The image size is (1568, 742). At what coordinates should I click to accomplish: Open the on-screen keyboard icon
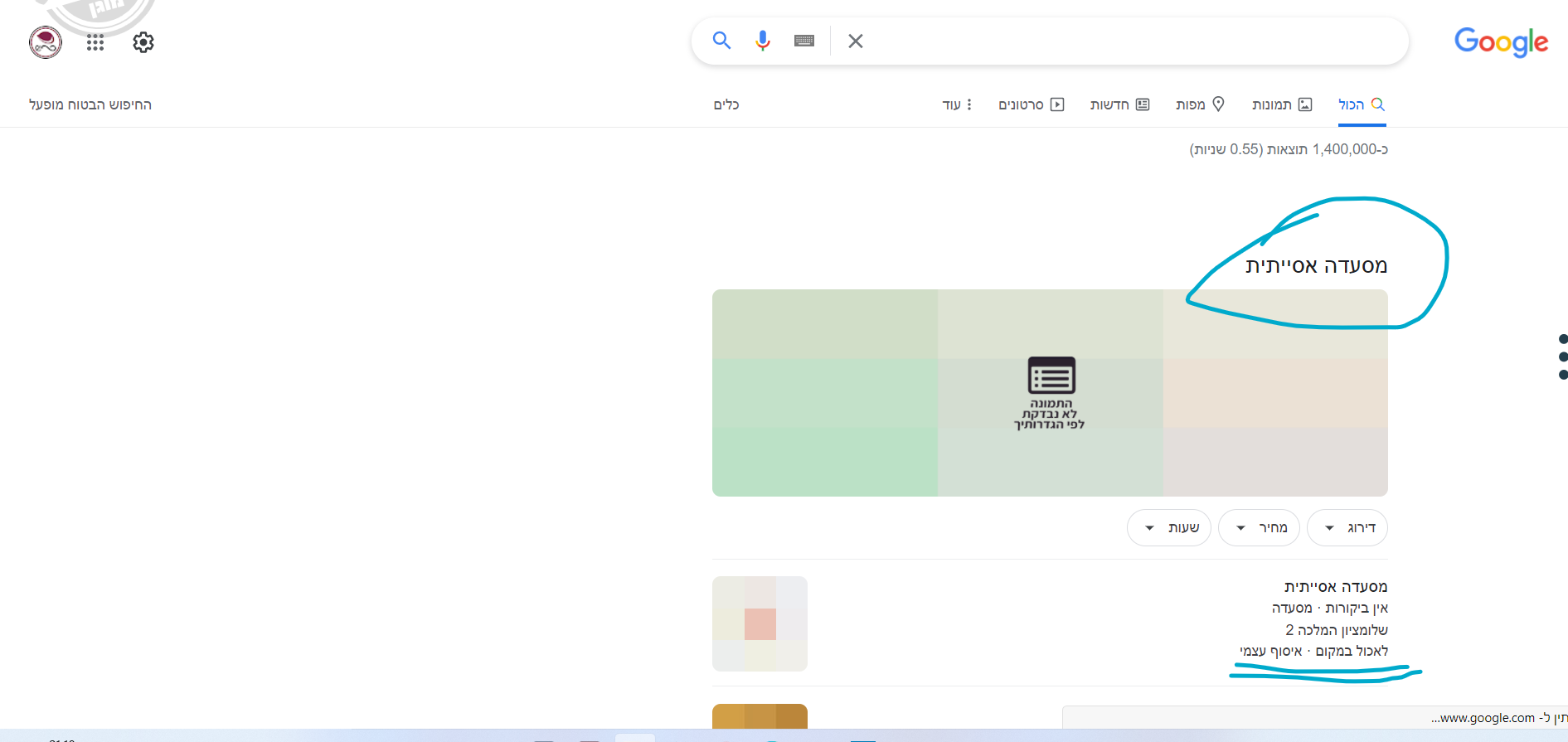(804, 41)
